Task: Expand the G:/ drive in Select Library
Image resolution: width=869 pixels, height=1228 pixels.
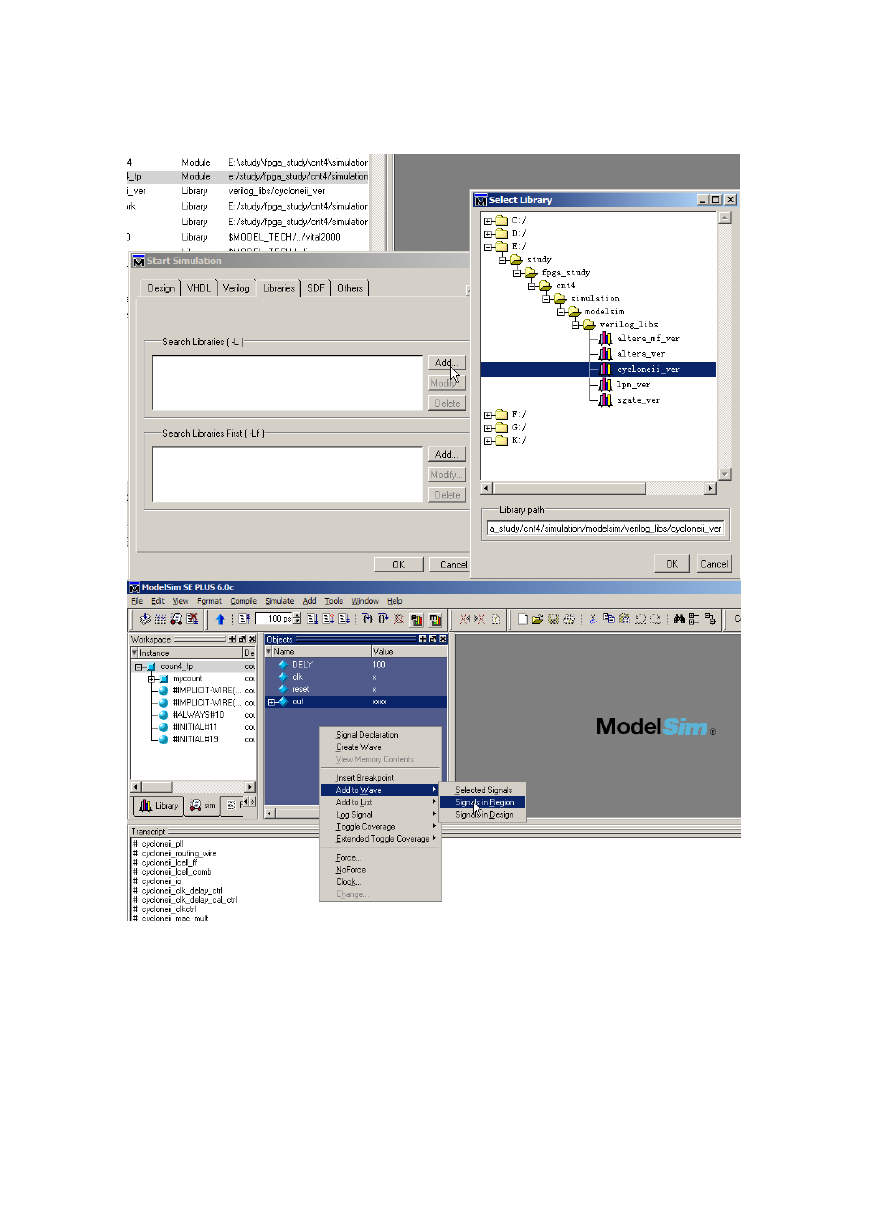Action: [488, 427]
